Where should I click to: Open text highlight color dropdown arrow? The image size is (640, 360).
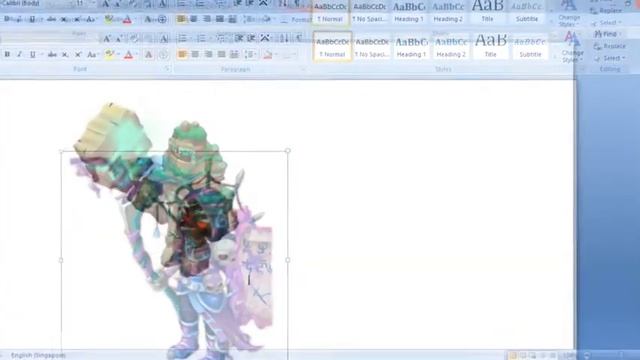pyautogui.click(x=118, y=54)
